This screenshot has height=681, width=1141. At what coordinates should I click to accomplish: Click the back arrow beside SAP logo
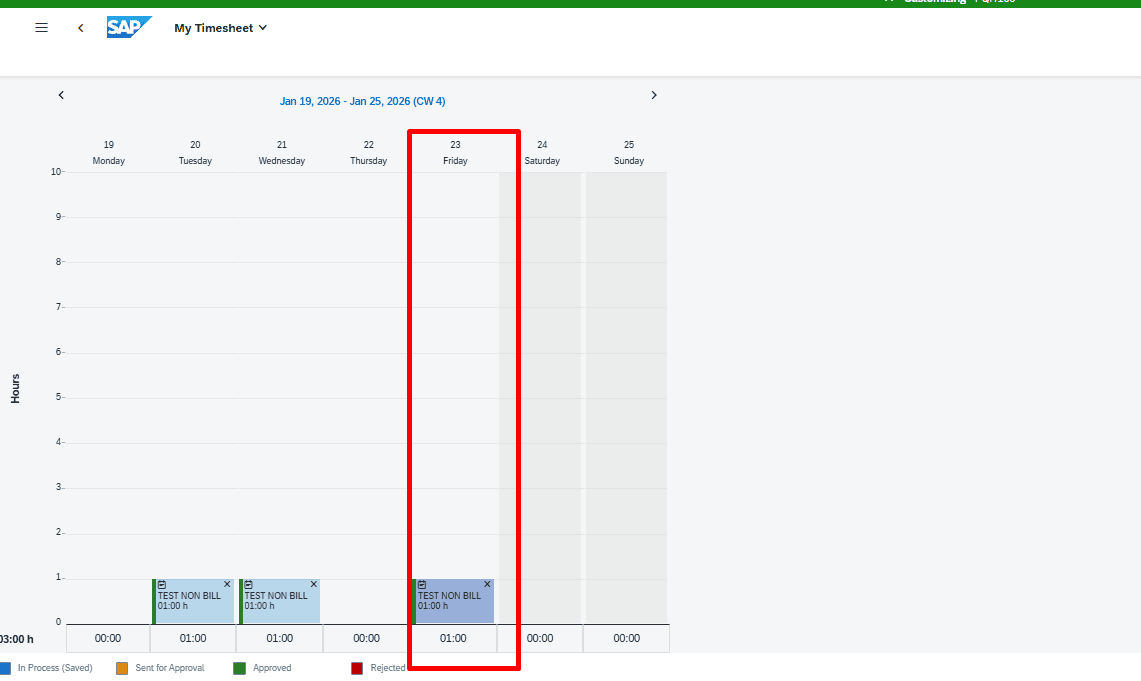point(81,28)
